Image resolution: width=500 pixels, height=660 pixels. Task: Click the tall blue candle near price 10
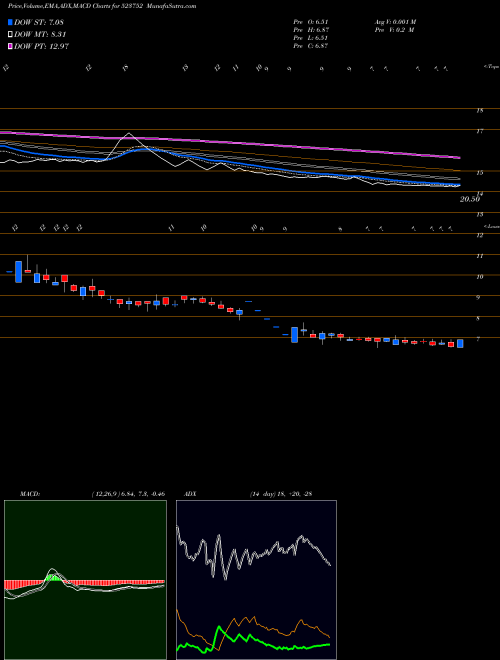[18, 271]
